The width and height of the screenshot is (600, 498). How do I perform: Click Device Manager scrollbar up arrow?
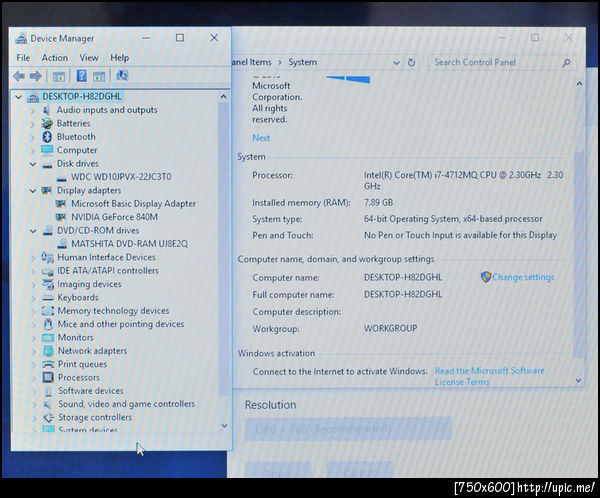click(223, 97)
